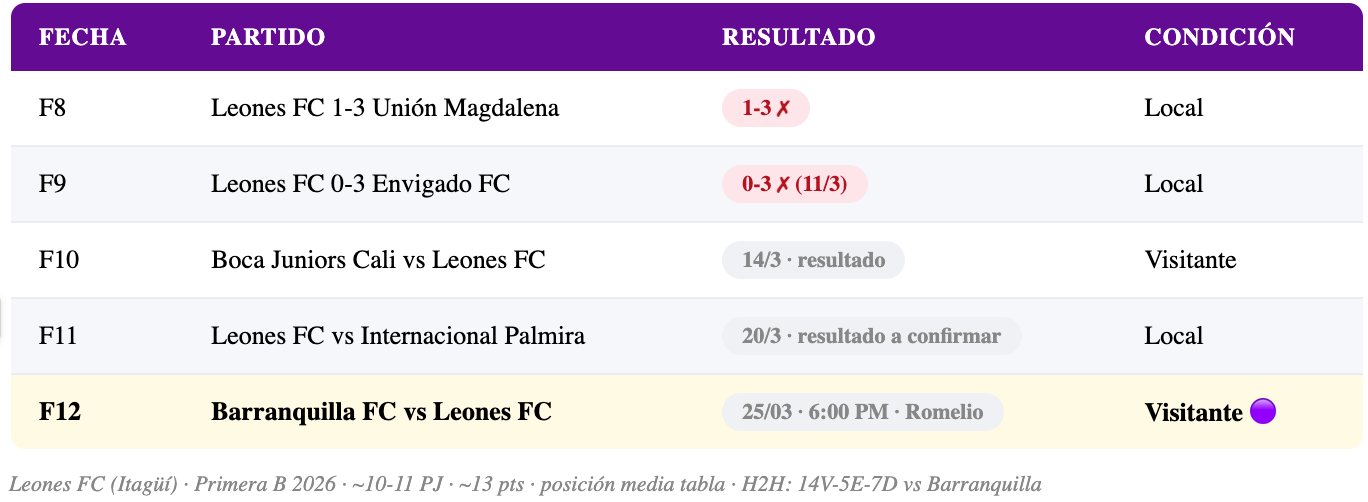The width and height of the screenshot is (1368, 502).
Task: Click the red 1-3 result badge
Action: point(765,108)
